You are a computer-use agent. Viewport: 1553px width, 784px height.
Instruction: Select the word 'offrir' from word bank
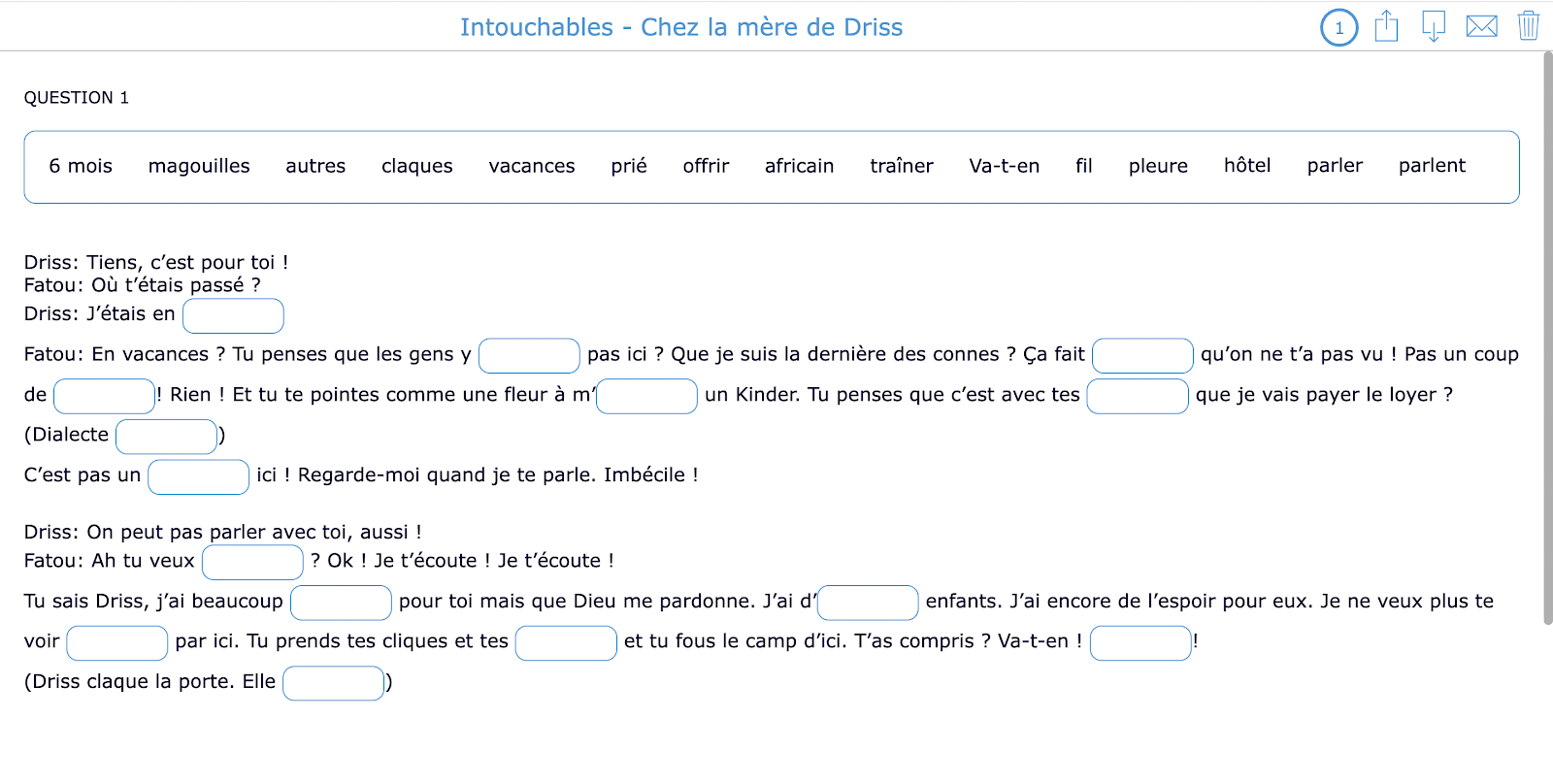pos(706,166)
